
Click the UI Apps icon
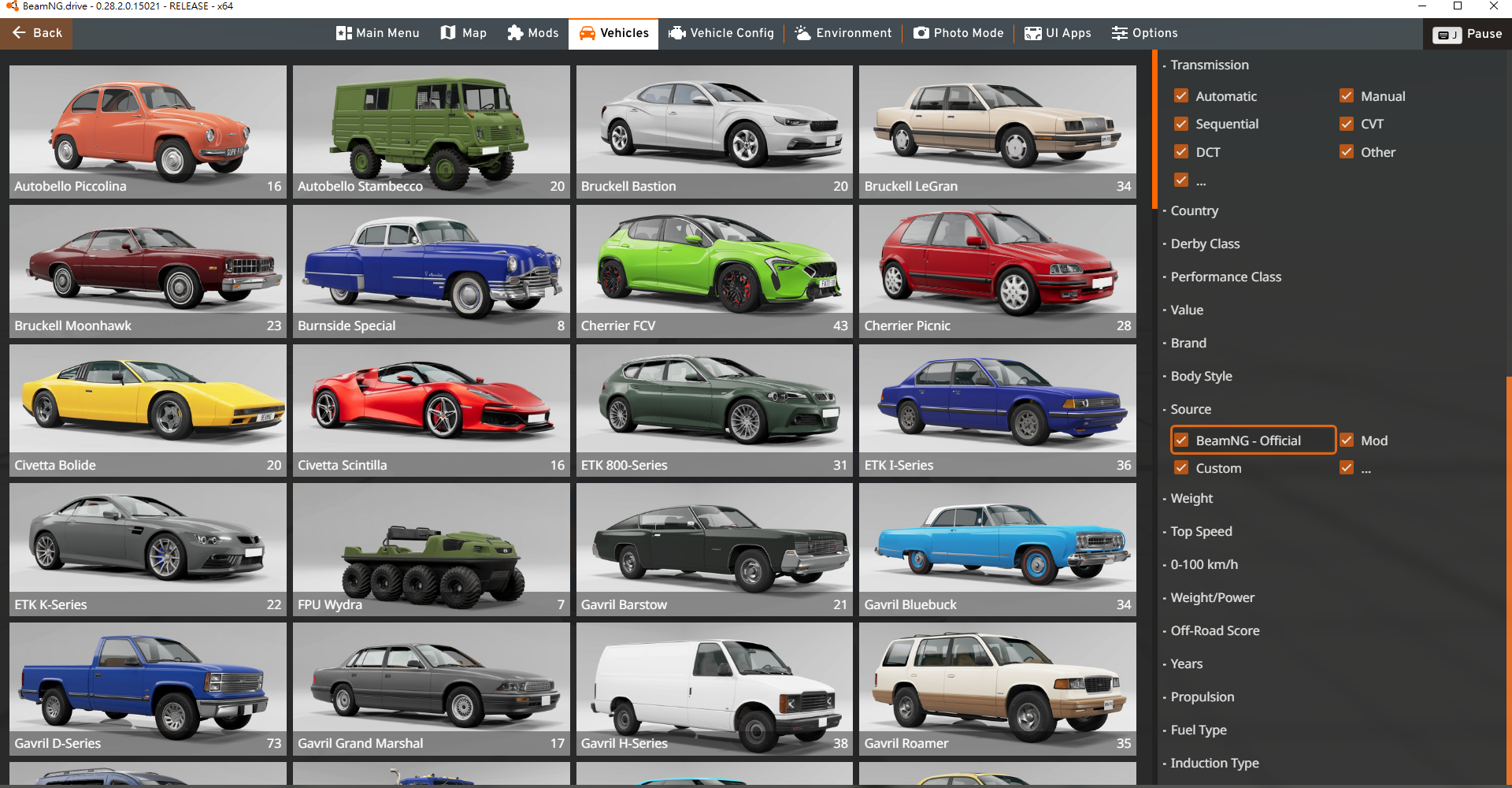click(1032, 33)
